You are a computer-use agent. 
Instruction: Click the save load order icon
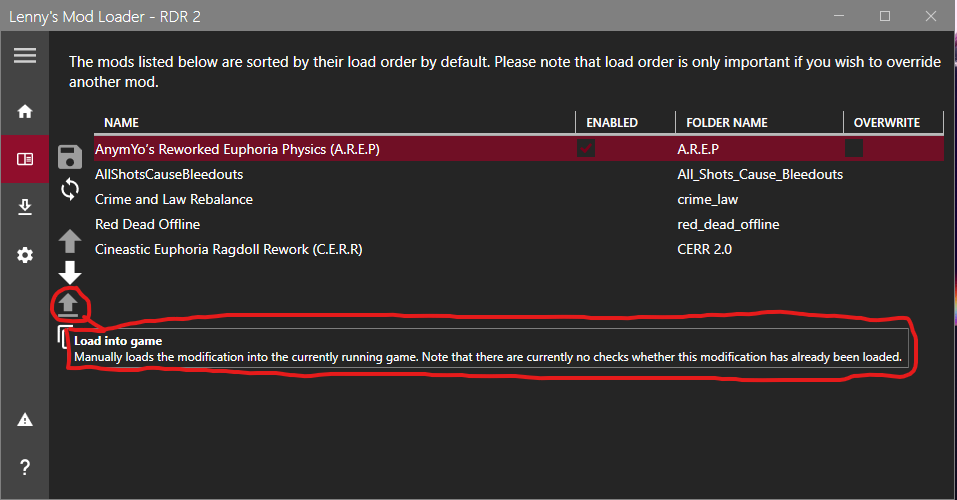70,156
